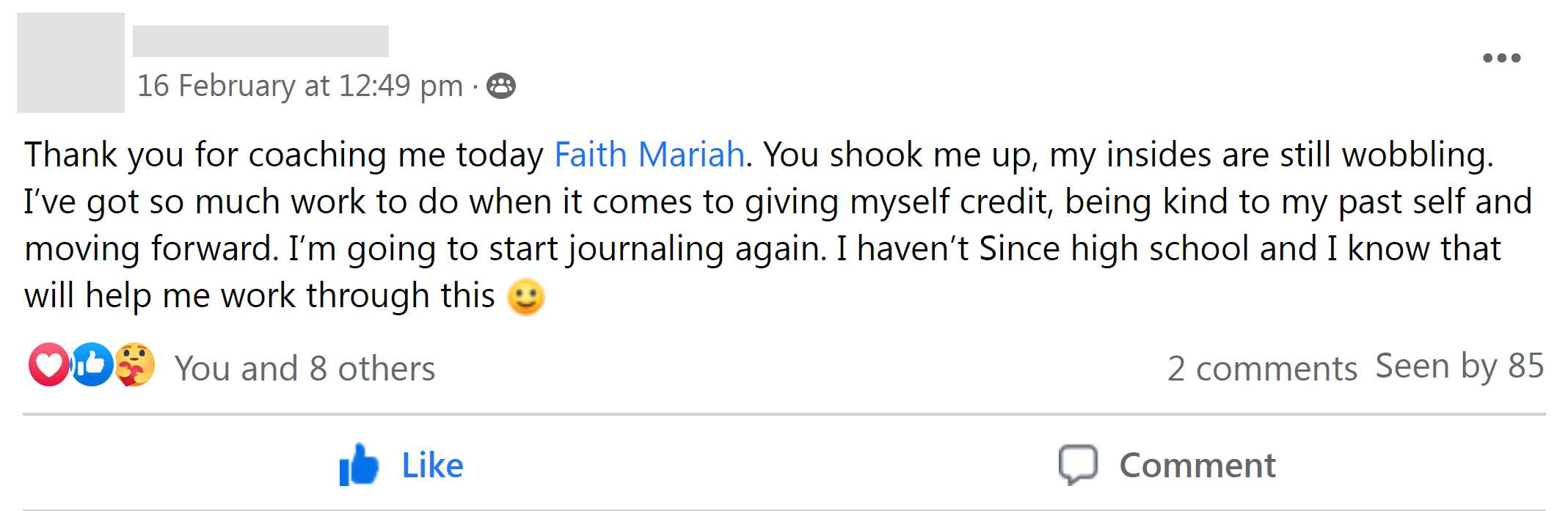Show who reacted: You and 8 others
1568x511 pixels.
(x=305, y=368)
